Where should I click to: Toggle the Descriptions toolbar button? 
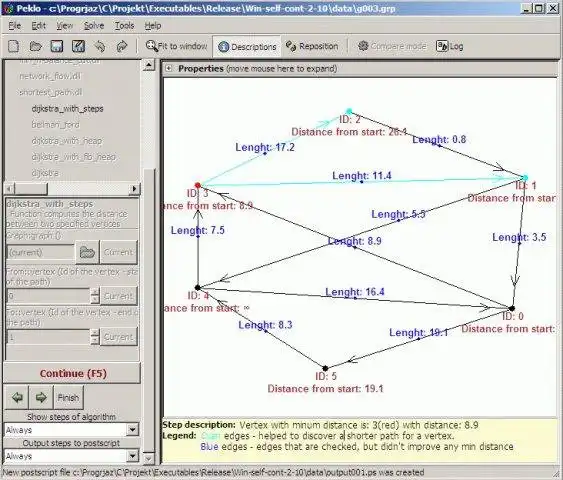point(247,47)
